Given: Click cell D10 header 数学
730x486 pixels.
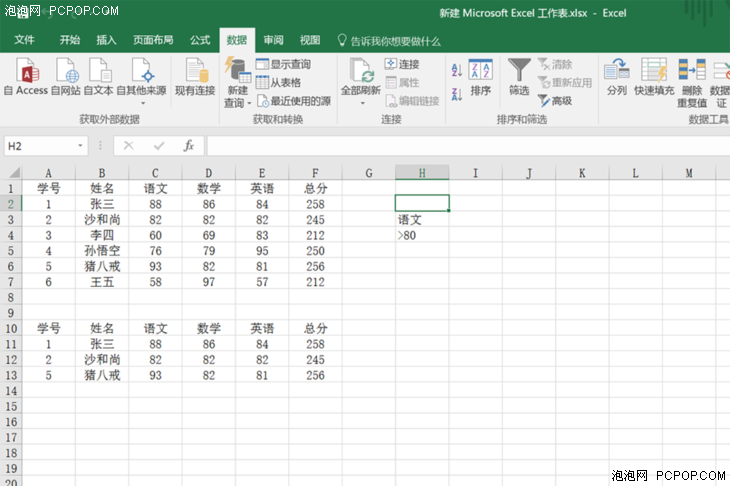Looking at the screenshot, I should point(209,329).
